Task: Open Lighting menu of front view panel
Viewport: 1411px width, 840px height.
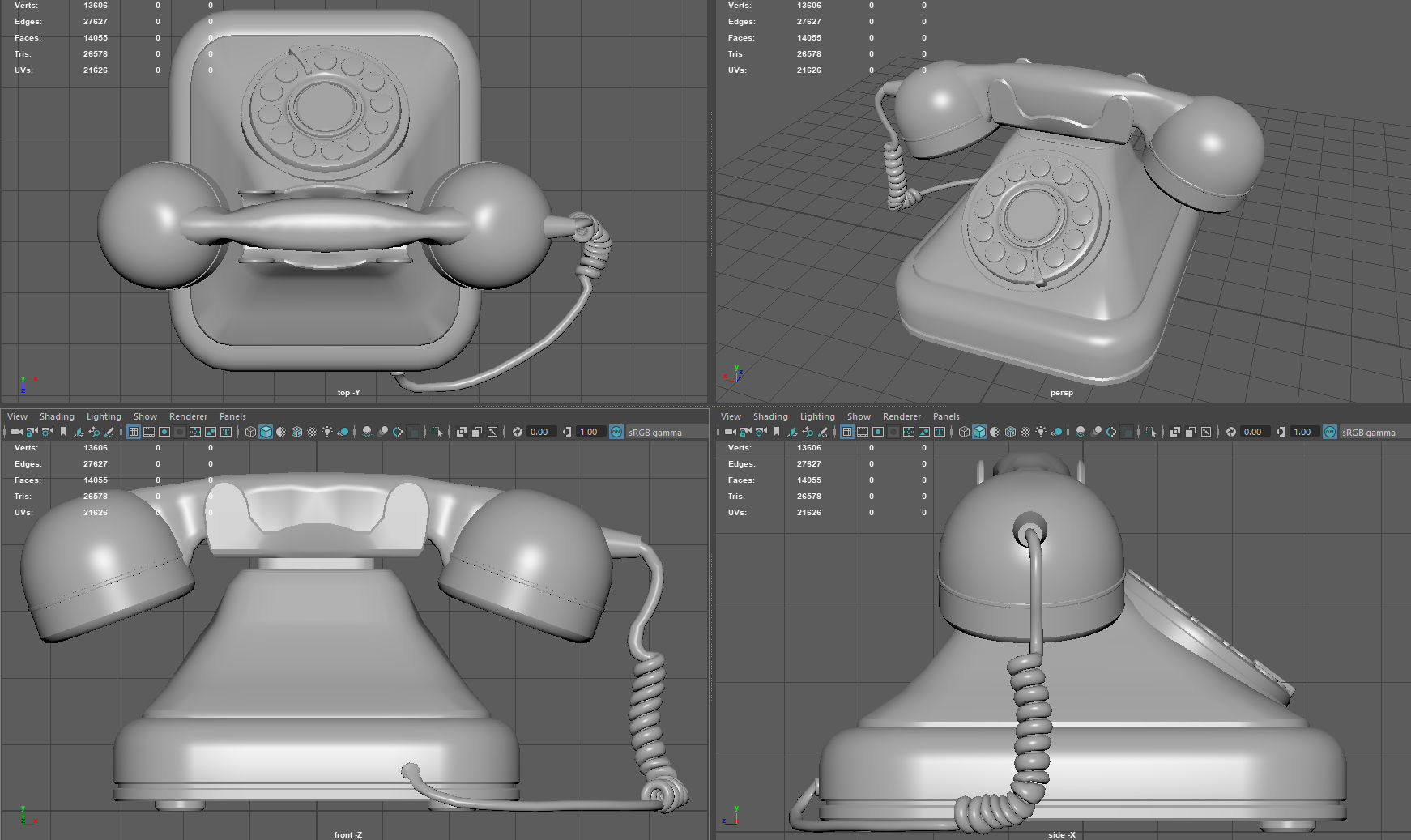Action: click(104, 416)
